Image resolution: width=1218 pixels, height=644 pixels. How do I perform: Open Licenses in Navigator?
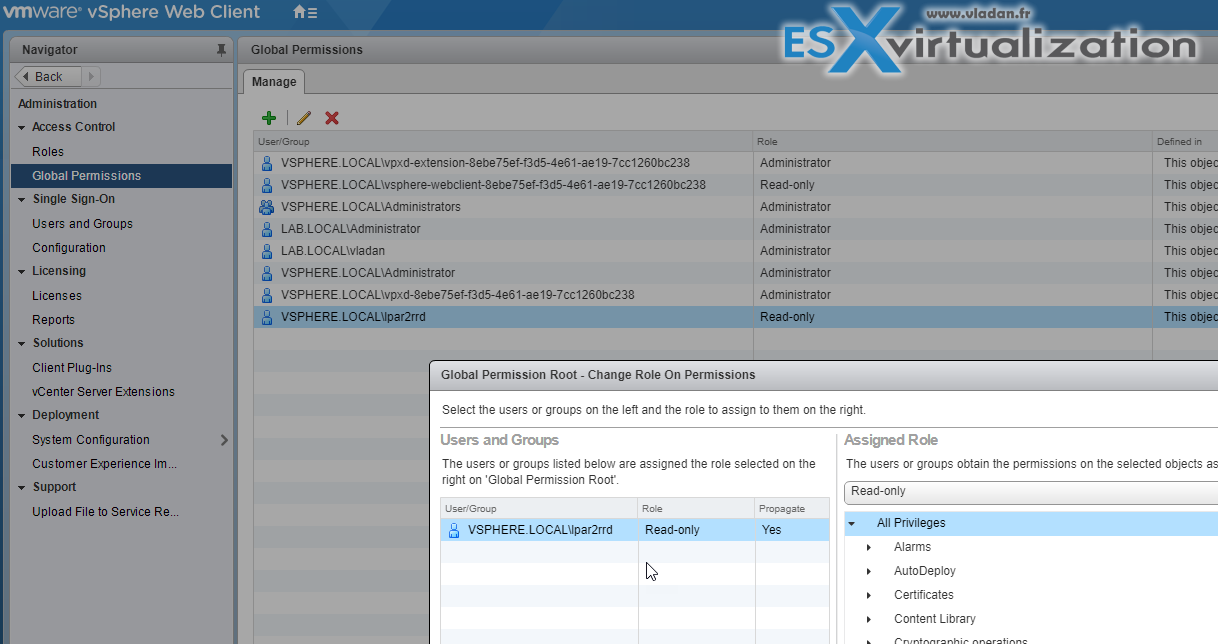(57, 296)
